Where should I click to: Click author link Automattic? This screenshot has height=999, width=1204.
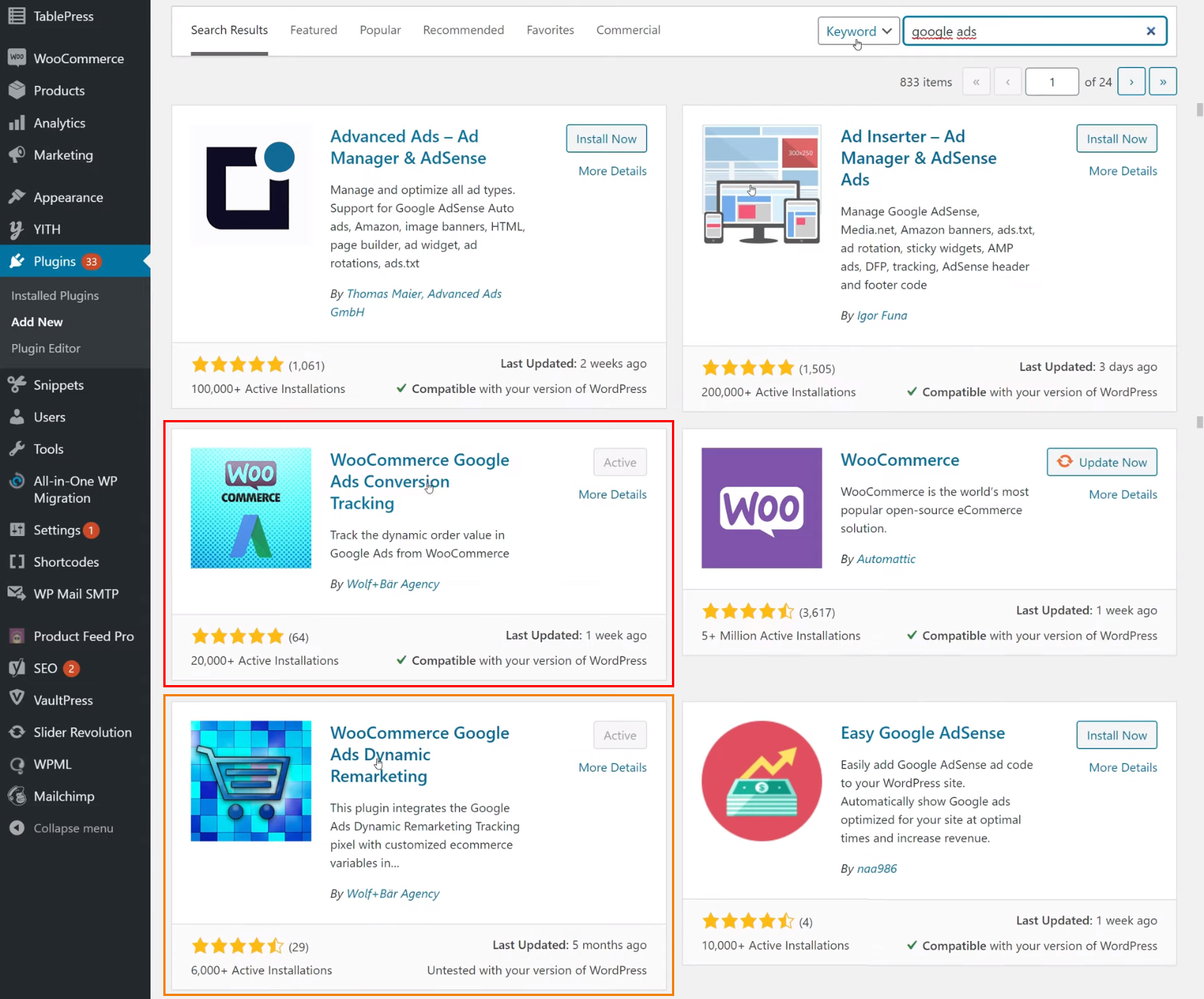point(886,559)
